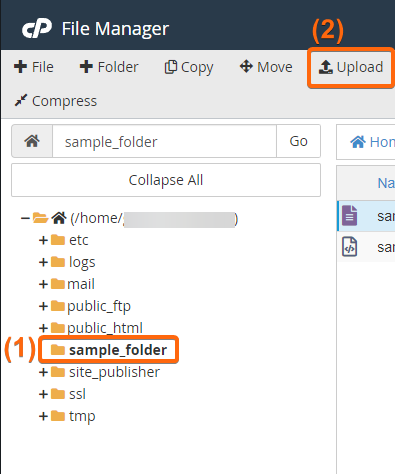Open the Upload dialog
Image resolution: width=395 pixels, height=474 pixels.
(x=351, y=67)
